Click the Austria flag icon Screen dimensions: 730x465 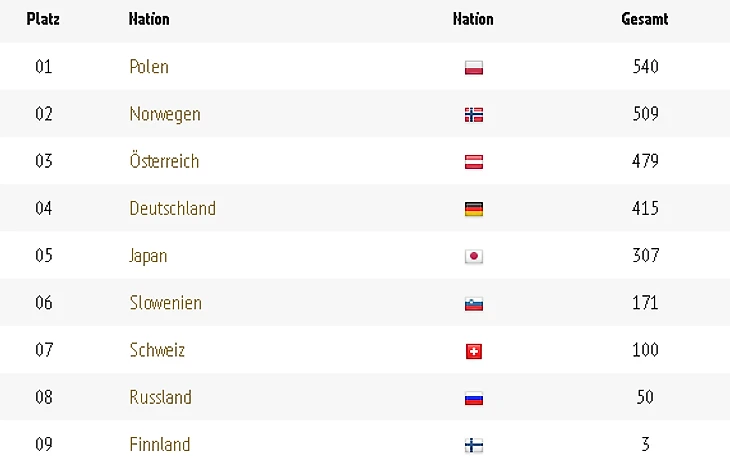(x=474, y=162)
